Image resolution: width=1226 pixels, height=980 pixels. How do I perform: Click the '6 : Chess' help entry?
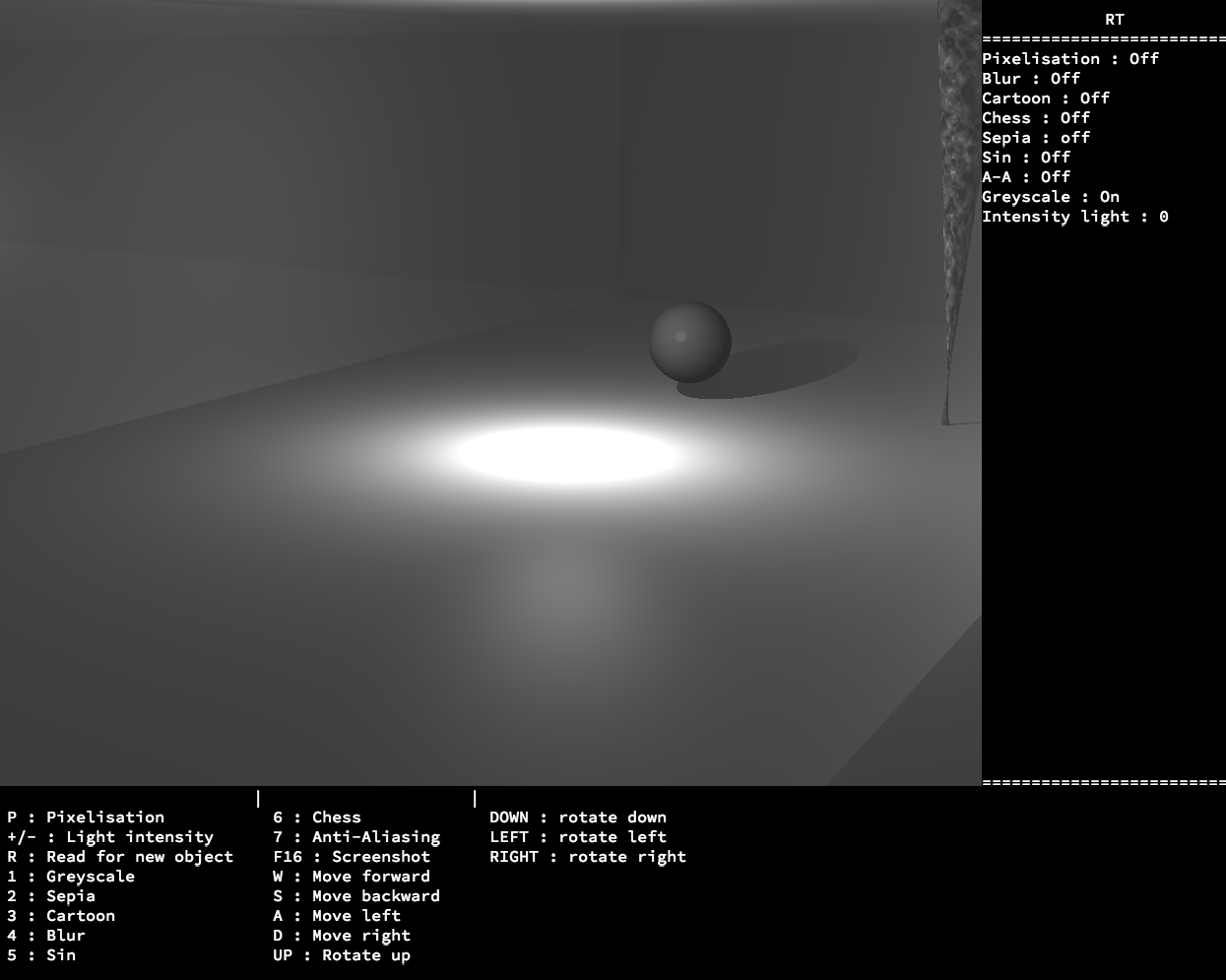tap(317, 817)
